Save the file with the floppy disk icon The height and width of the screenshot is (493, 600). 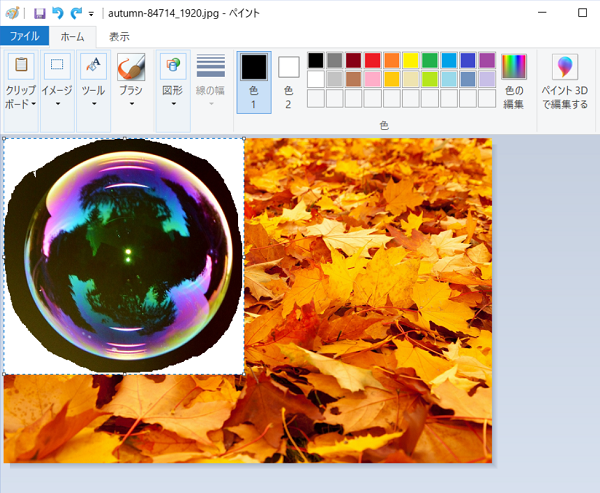[x=39, y=13]
